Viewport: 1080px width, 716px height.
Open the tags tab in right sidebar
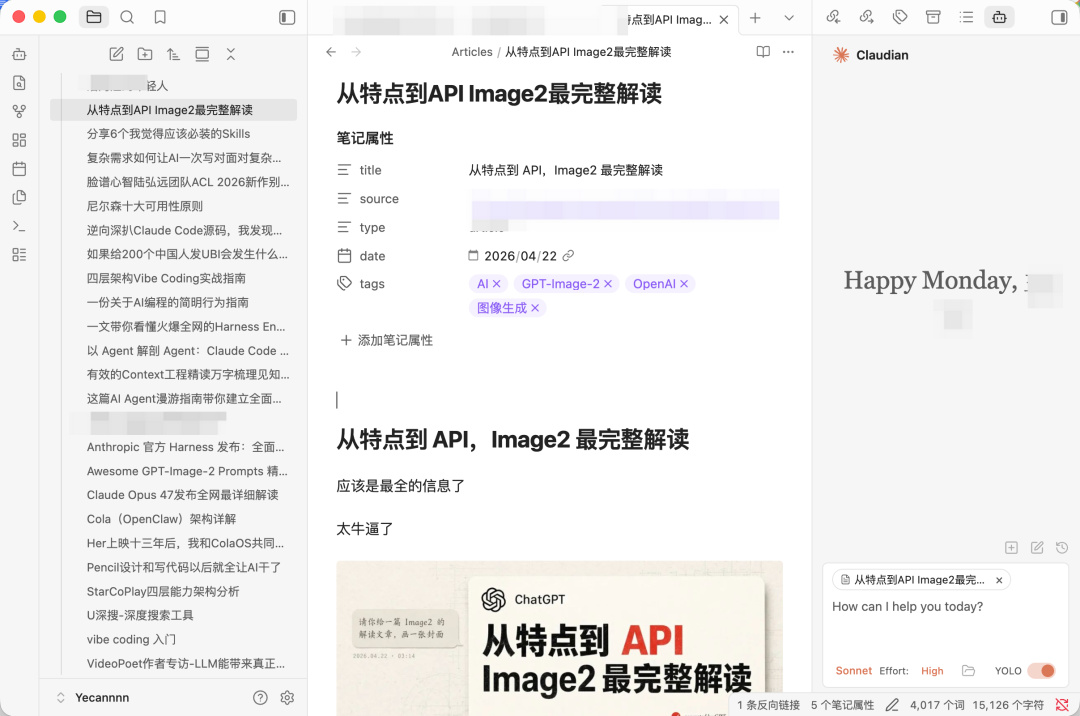pos(900,17)
